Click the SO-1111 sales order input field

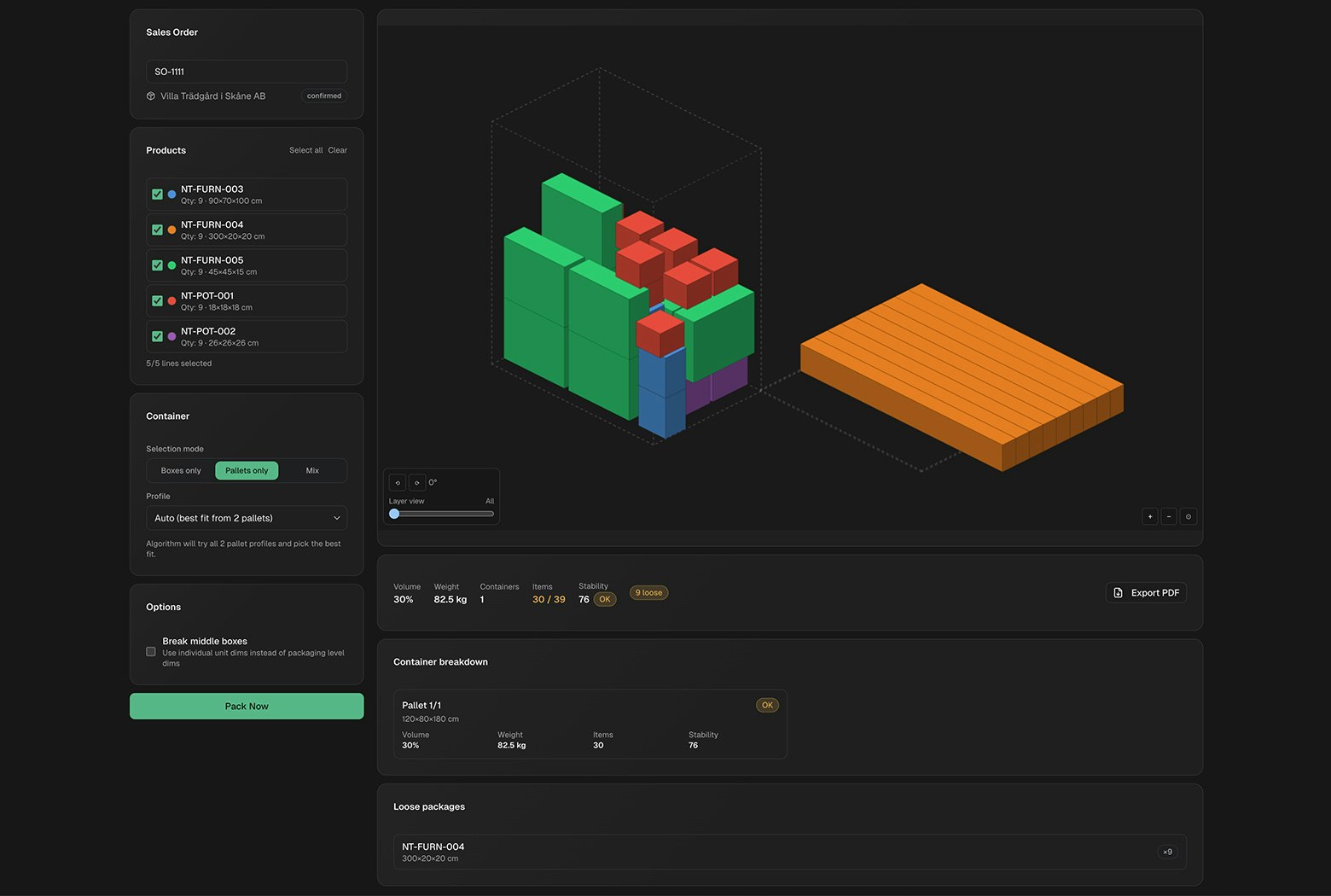(x=246, y=71)
